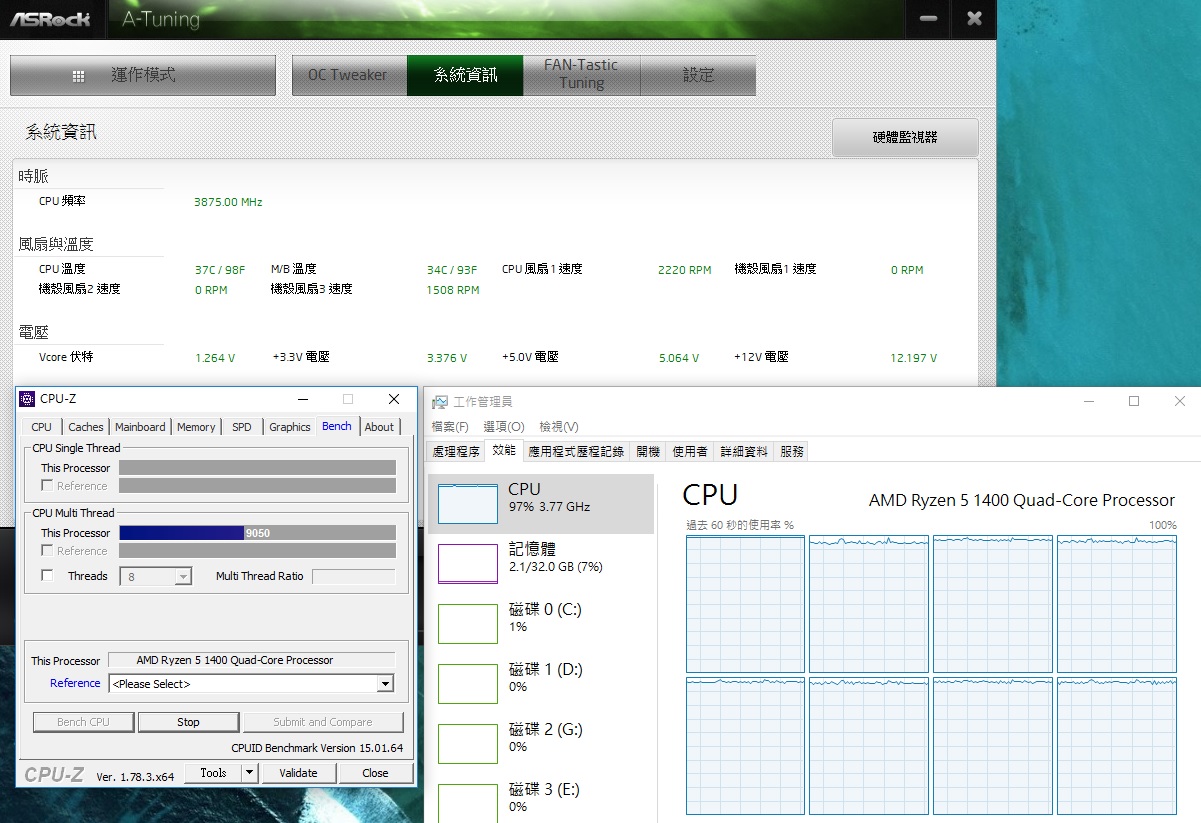The height and width of the screenshot is (823, 1201).
Task: Open the Caches tab in CPU-Z
Action: tap(85, 427)
